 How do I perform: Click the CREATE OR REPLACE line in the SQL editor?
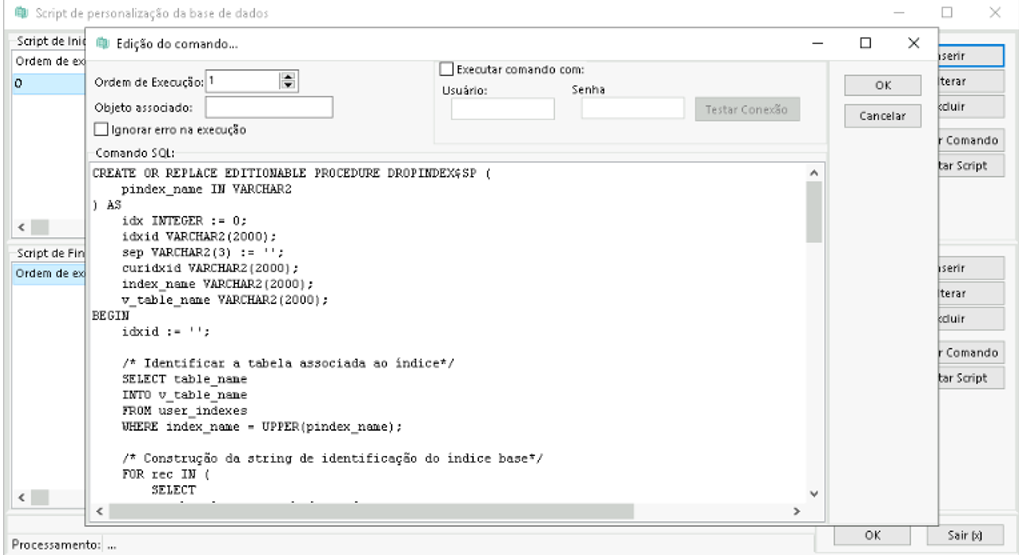(292, 173)
